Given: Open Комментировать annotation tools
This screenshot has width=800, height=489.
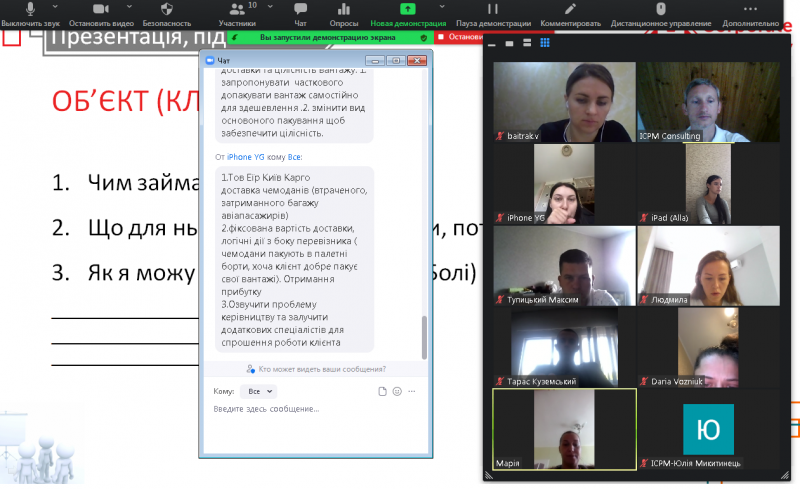Looking at the screenshot, I should pyautogui.click(x=570, y=14).
